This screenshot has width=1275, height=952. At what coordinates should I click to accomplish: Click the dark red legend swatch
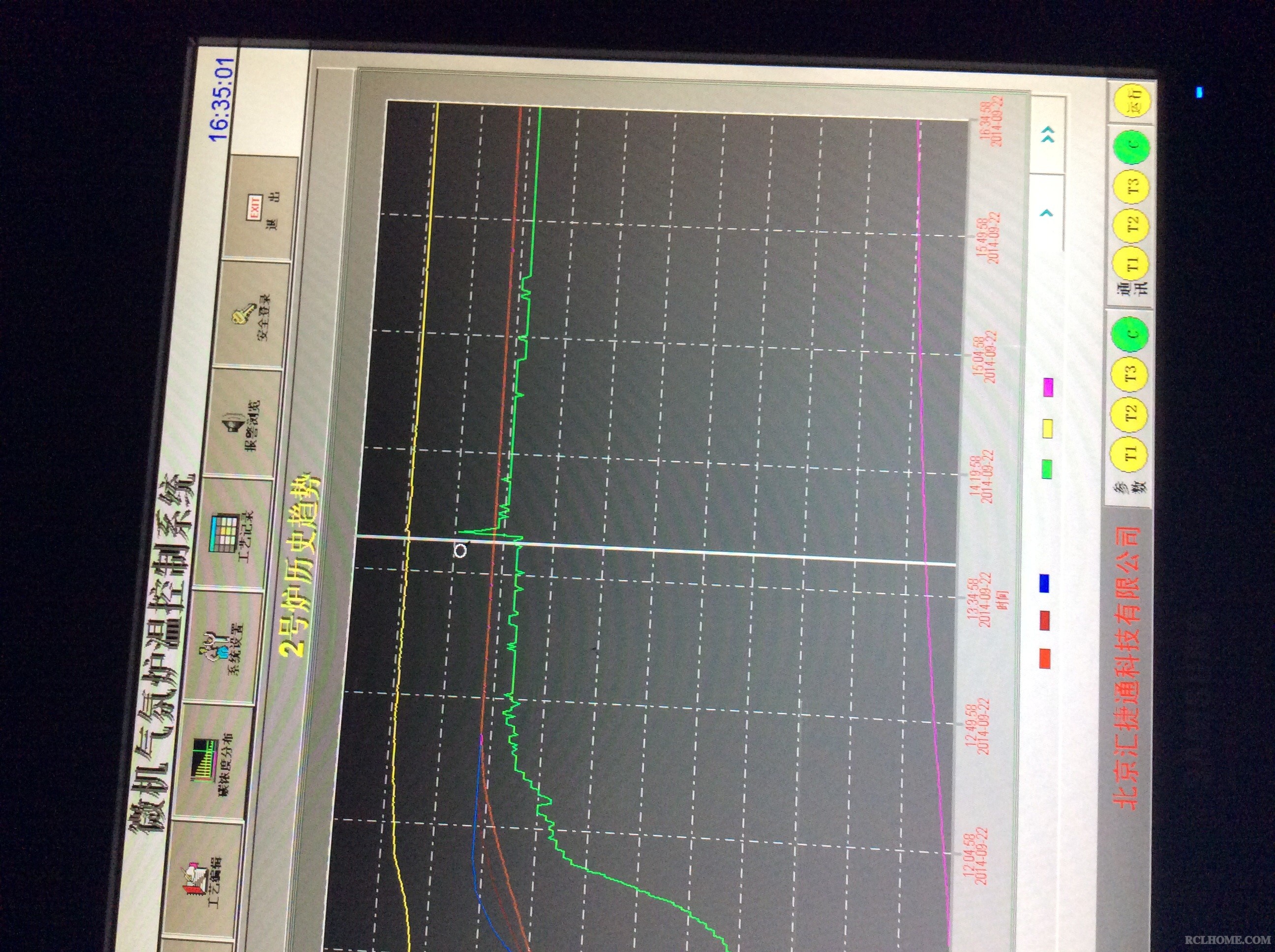pyautogui.click(x=1044, y=621)
